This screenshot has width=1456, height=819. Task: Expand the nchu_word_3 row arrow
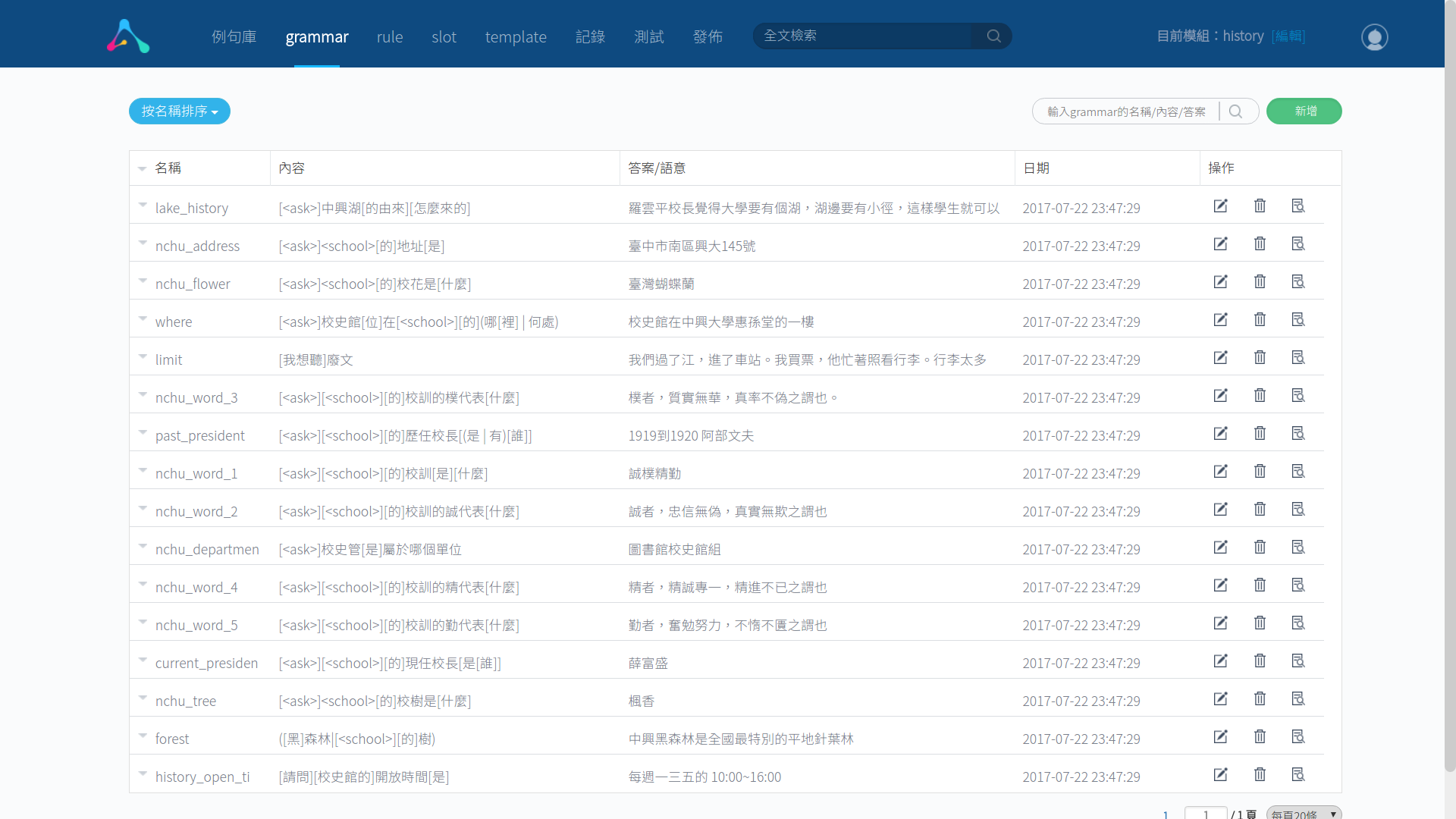pyautogui.click(x=143, y=394)
